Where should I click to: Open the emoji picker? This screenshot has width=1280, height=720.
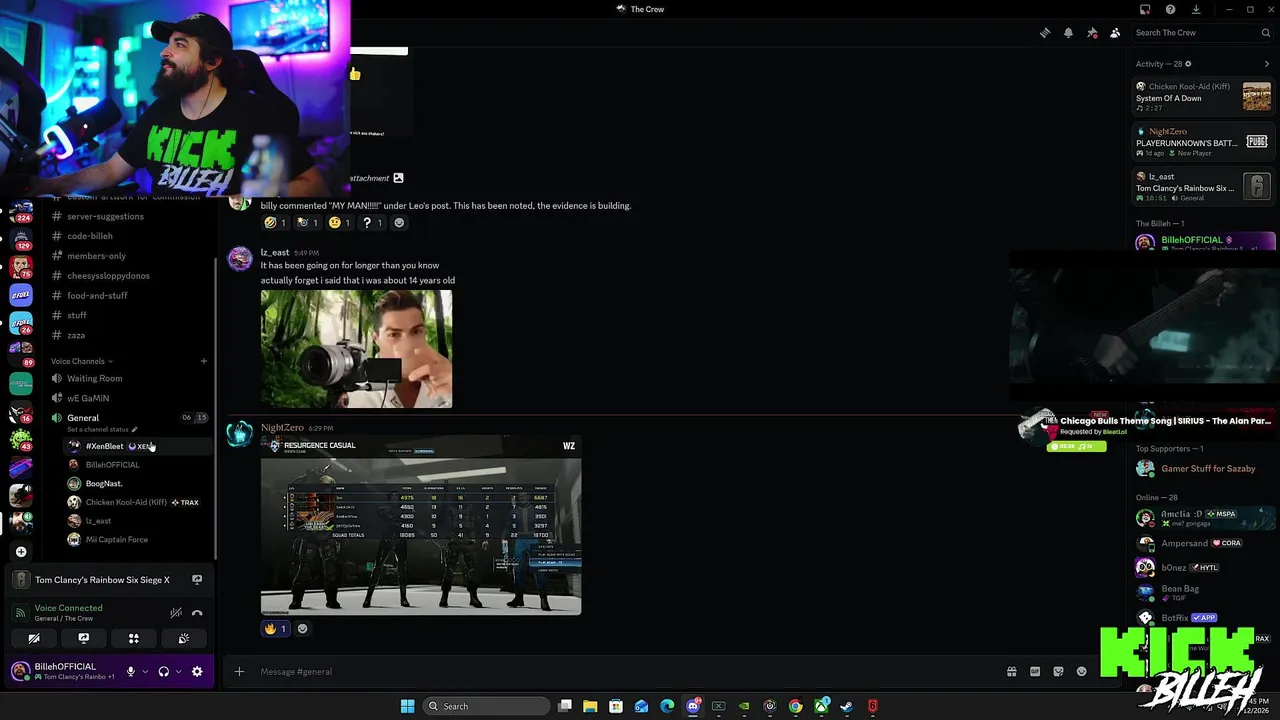point(1082,672)
